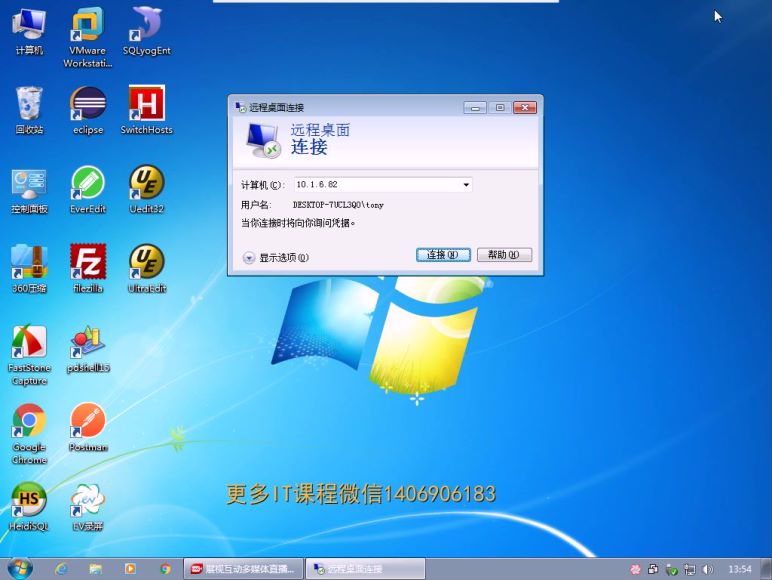The height and width of the screenshot is (580, 772).
Task: Select the 回收站 recycle bin icon
Action: pos(29,110)
